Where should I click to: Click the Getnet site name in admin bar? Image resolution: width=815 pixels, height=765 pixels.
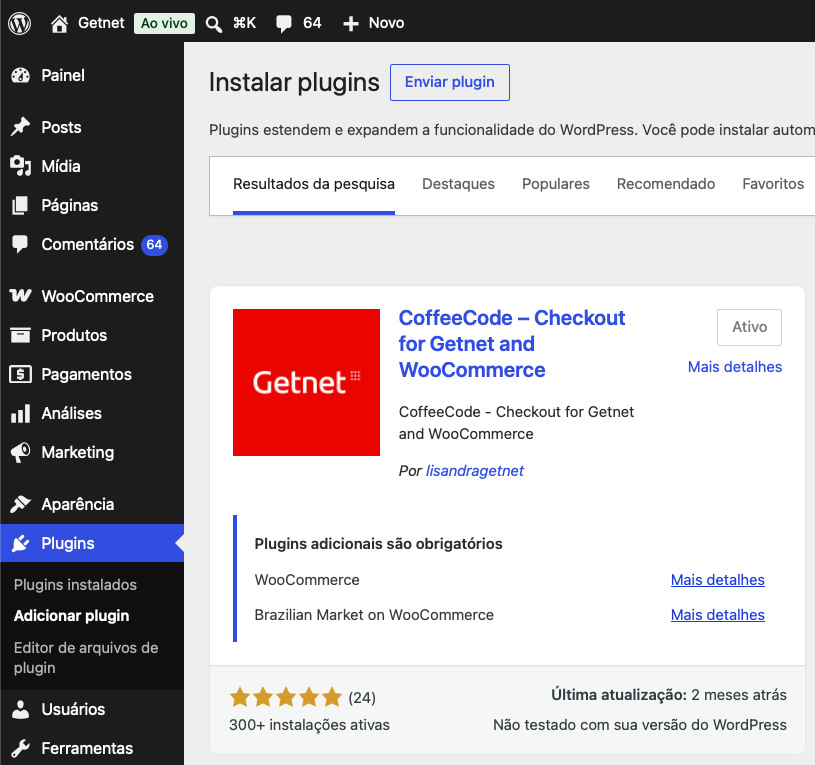coord(101,23)
